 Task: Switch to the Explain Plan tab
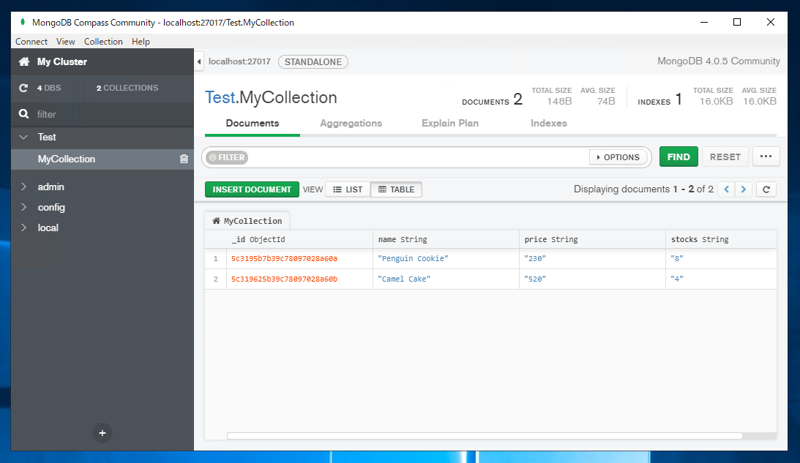pos(450,123)
